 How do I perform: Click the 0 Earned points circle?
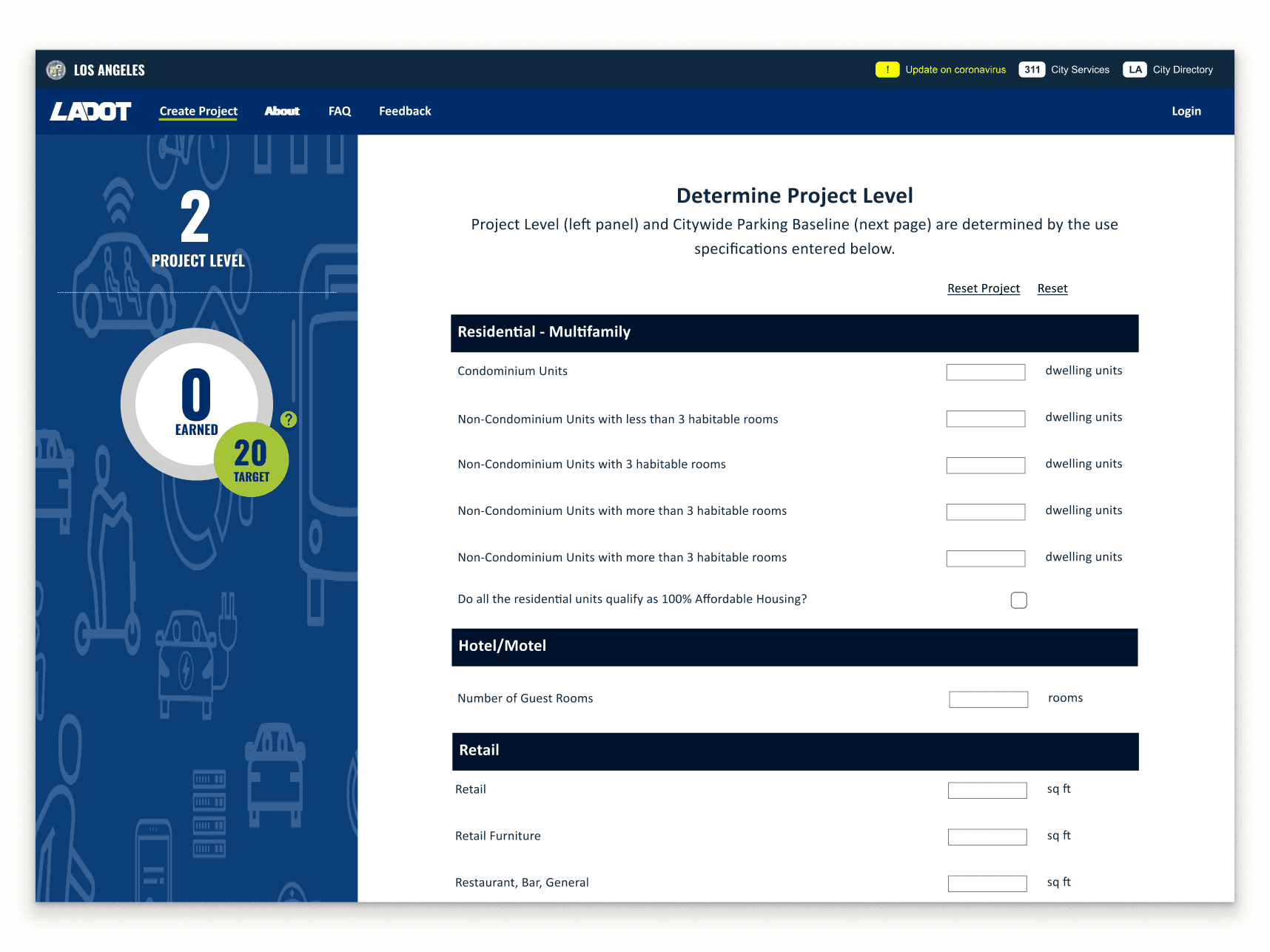pos(195,403)
